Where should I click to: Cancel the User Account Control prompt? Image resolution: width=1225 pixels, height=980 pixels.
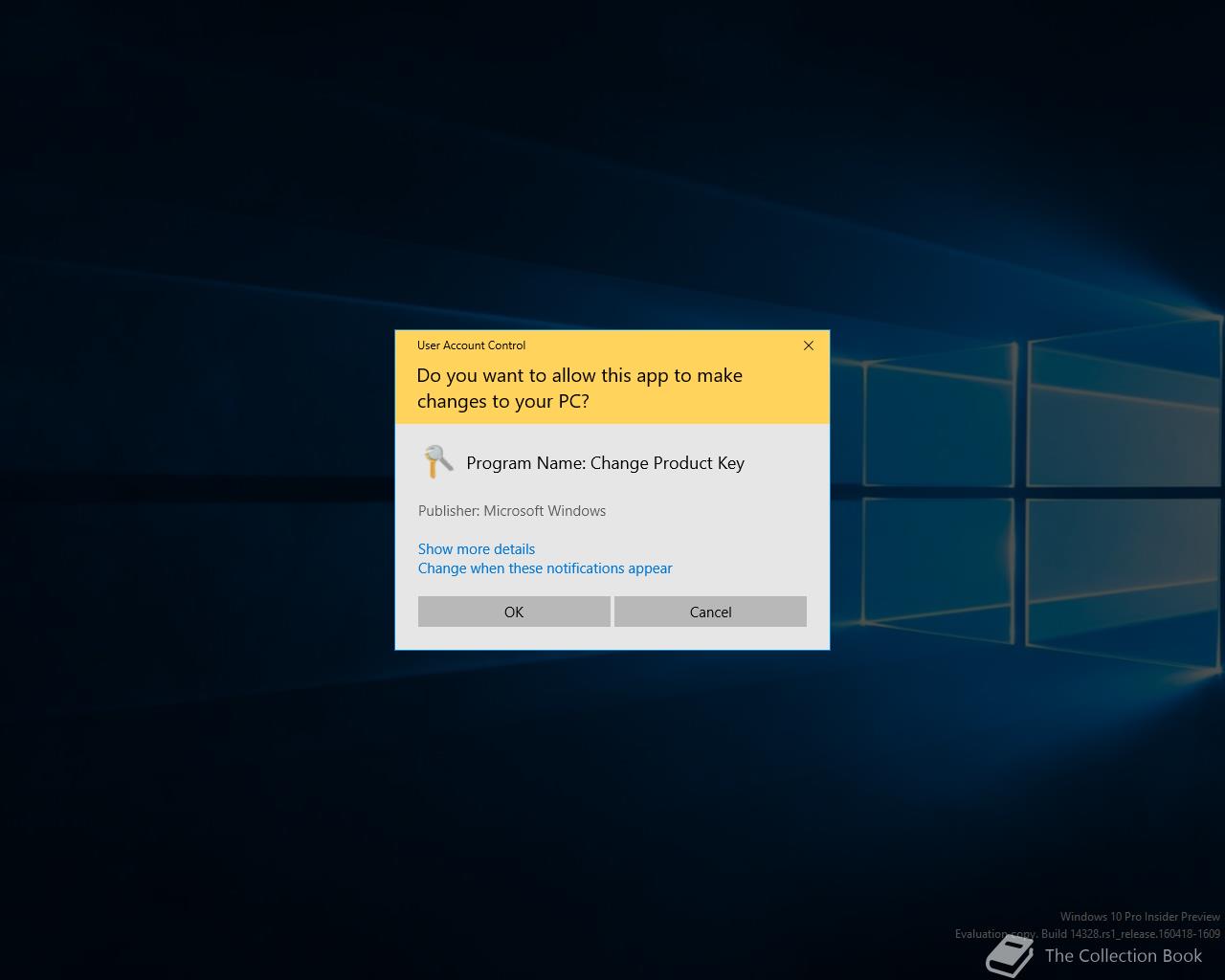pyautogui.click(x=710, y=612)
